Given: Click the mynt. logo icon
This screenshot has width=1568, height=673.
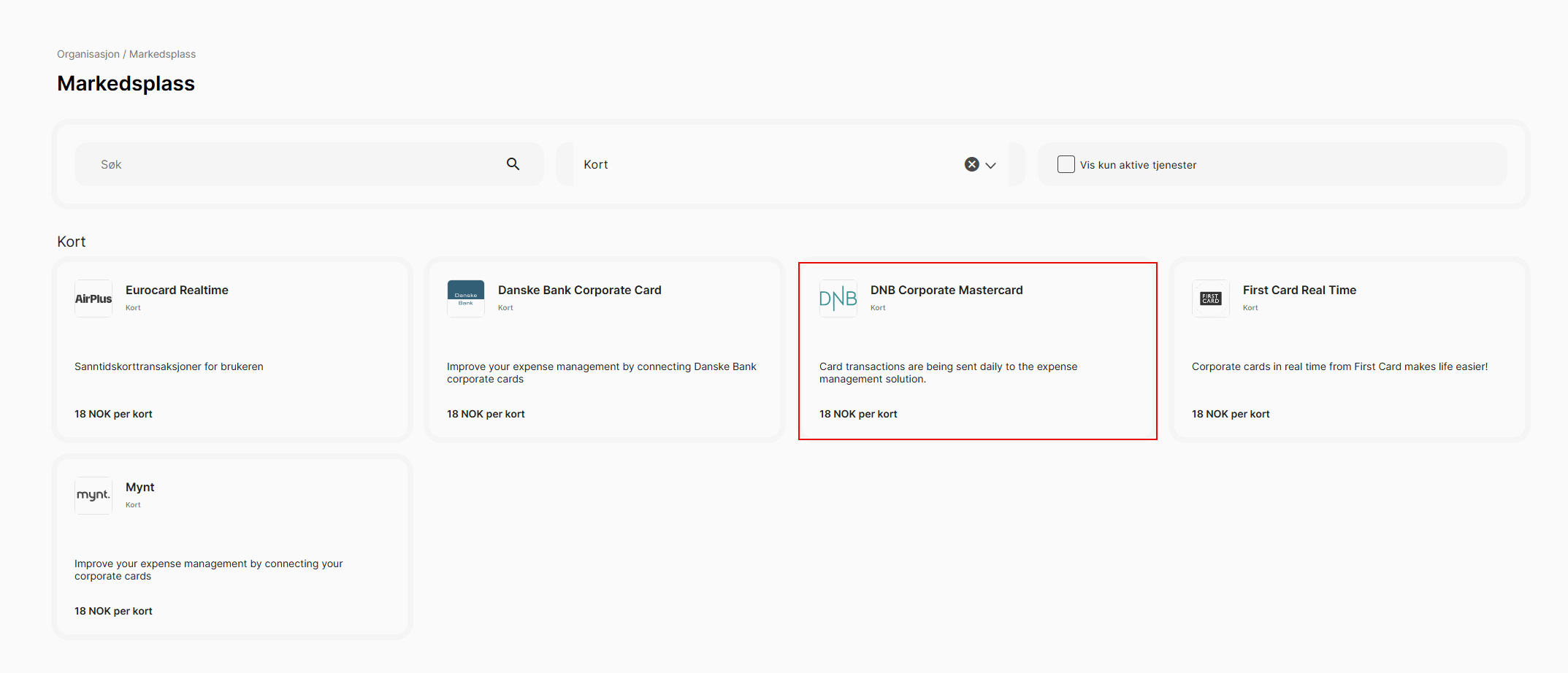Looking at the screenshot, I should (x=93, y=496).
